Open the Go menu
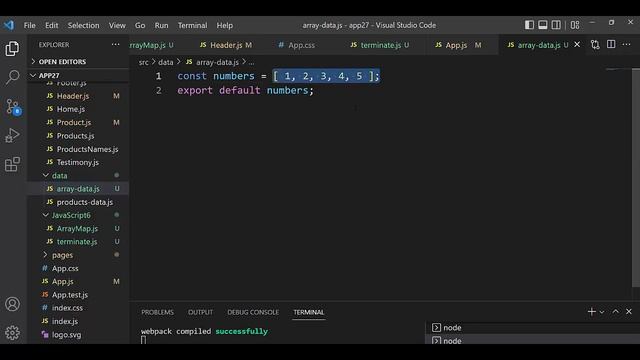 (140, 25)
